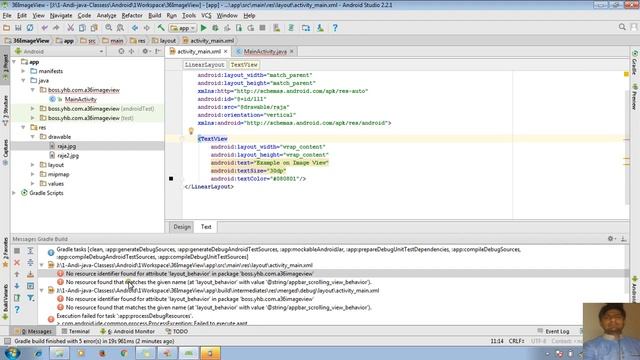Viewport: 640px width, 360px height.
Task: Toggle the autoscroll to source icon in Messages
Action: click(x=30, y=286)
